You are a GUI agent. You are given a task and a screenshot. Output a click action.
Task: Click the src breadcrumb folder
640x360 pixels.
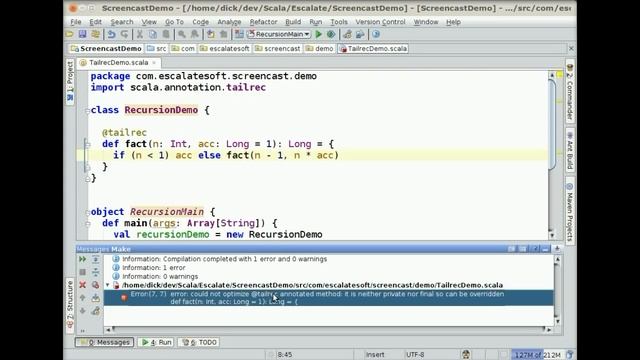[157, 49]
